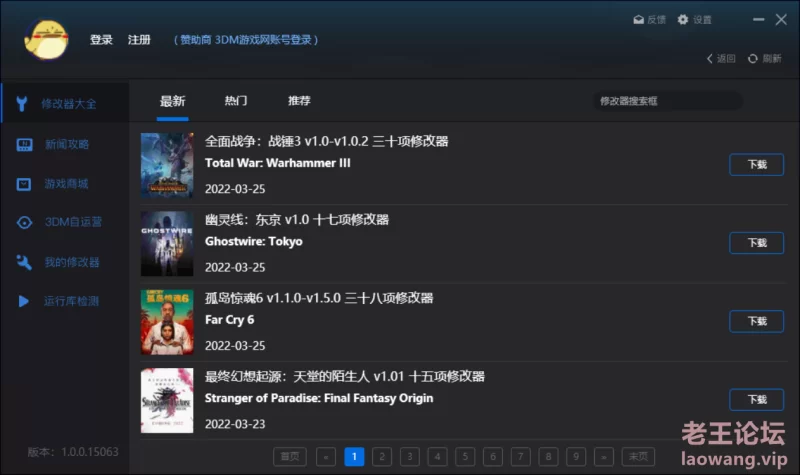Image resolution: width=800 pixels, height=475 pixels.
Task: Go to page 3
Action: click(410, 457)
